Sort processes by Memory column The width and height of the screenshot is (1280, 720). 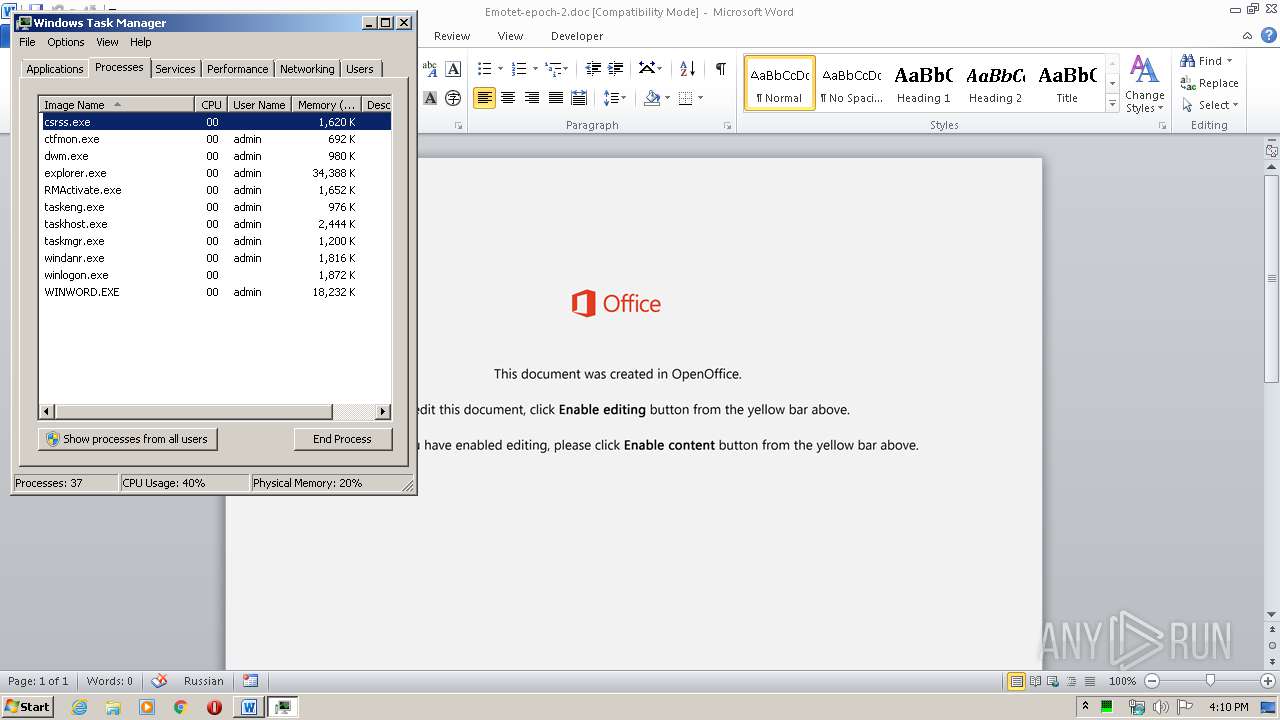(x=326, y=105)
